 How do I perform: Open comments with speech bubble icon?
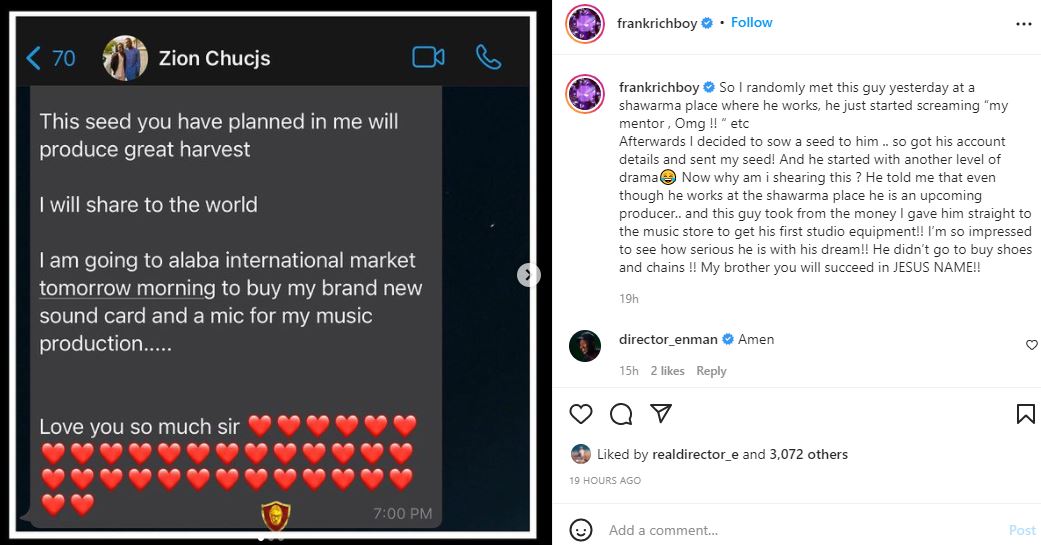coord(621,414)
